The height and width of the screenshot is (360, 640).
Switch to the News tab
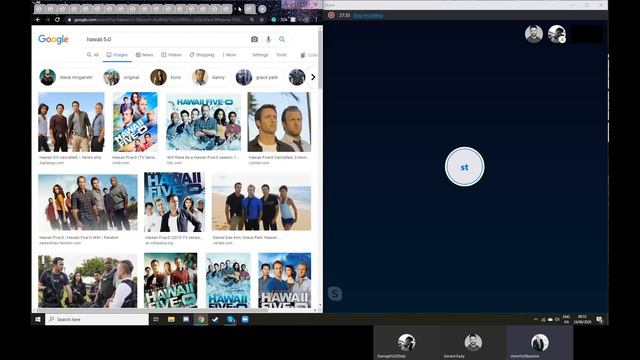[144, 55]
